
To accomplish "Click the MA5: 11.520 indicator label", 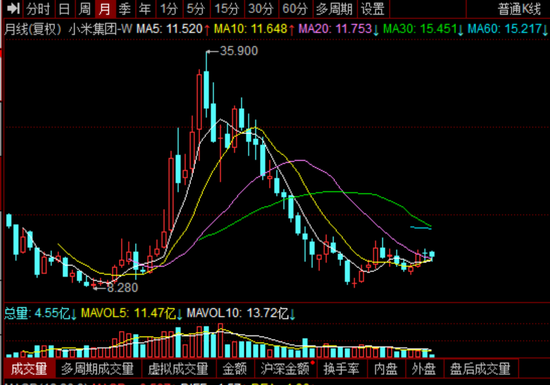I will pos(173,29).
